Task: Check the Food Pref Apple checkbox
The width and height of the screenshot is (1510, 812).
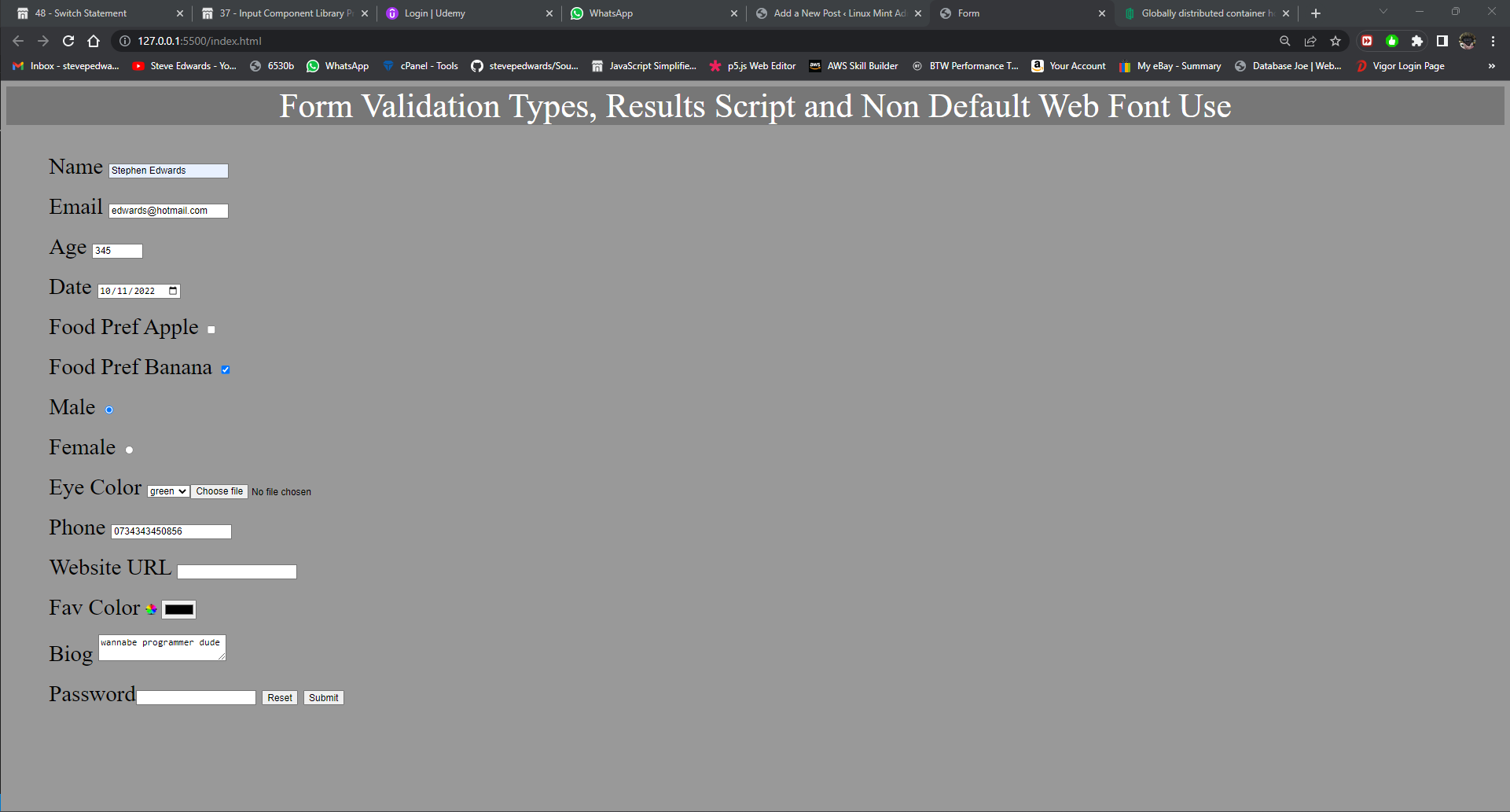Action: (211, 330)
